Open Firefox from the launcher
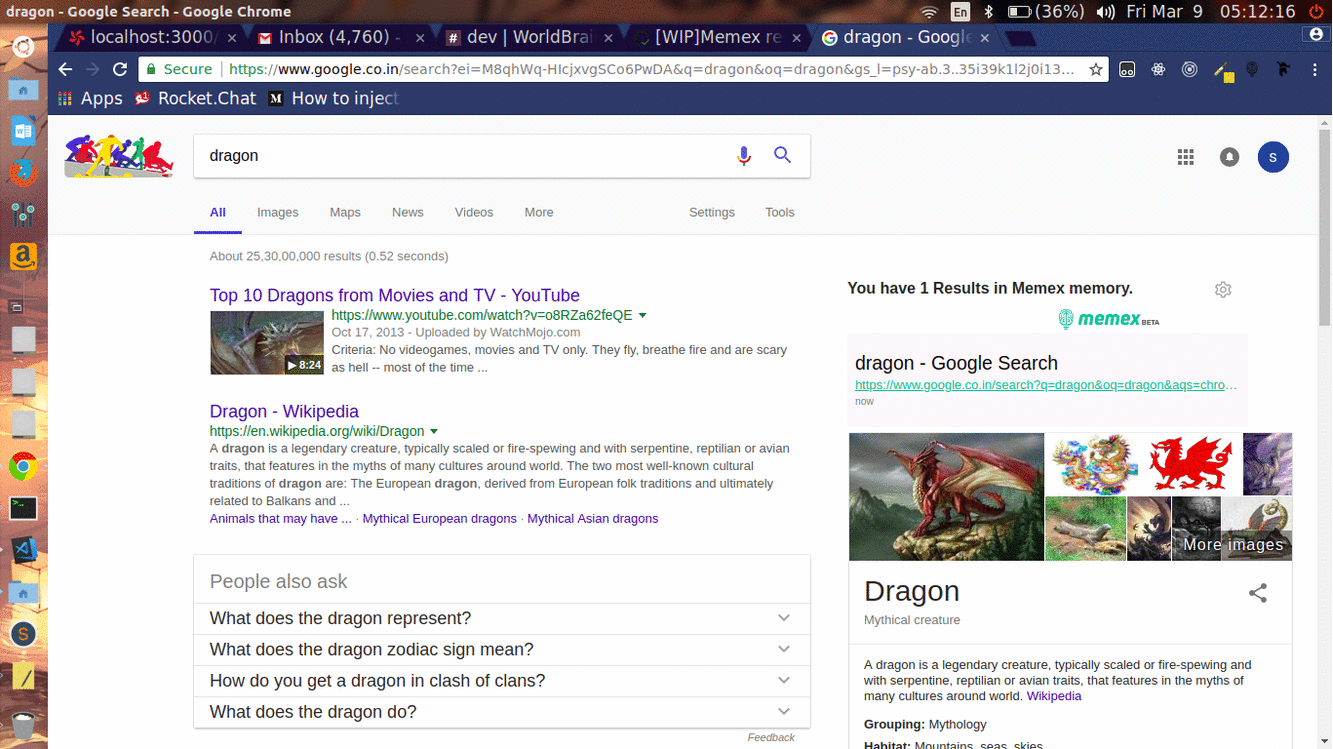 click(x=23, y=173)
